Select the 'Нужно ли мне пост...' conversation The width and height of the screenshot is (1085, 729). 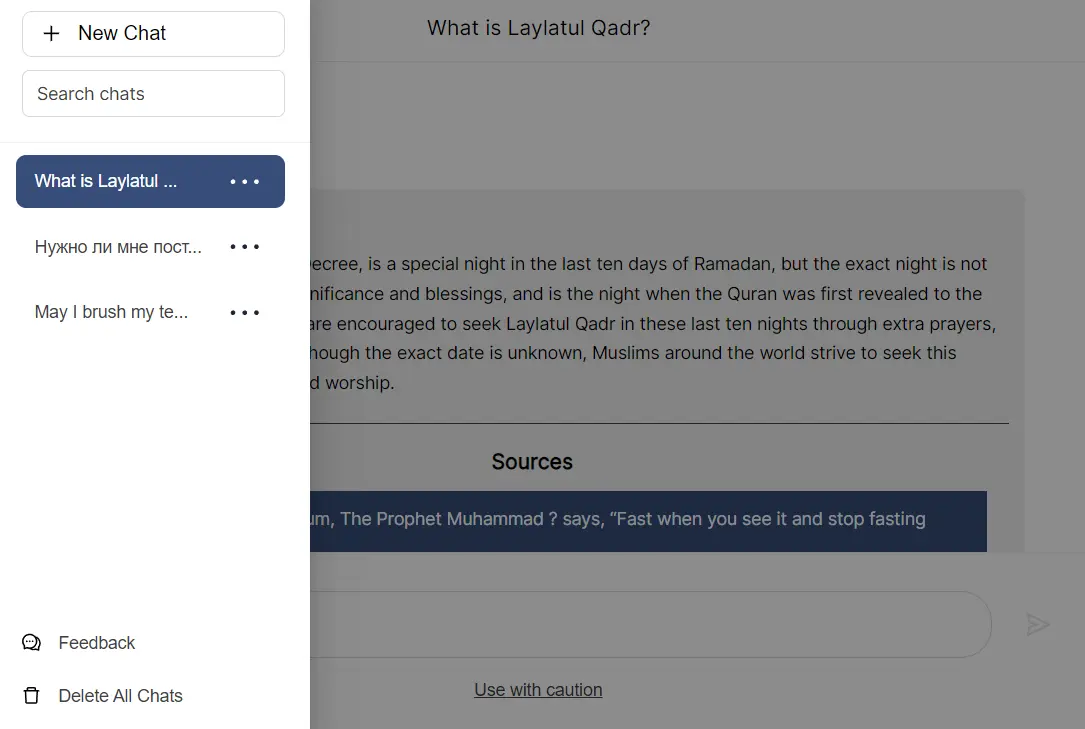coord(117,246)
